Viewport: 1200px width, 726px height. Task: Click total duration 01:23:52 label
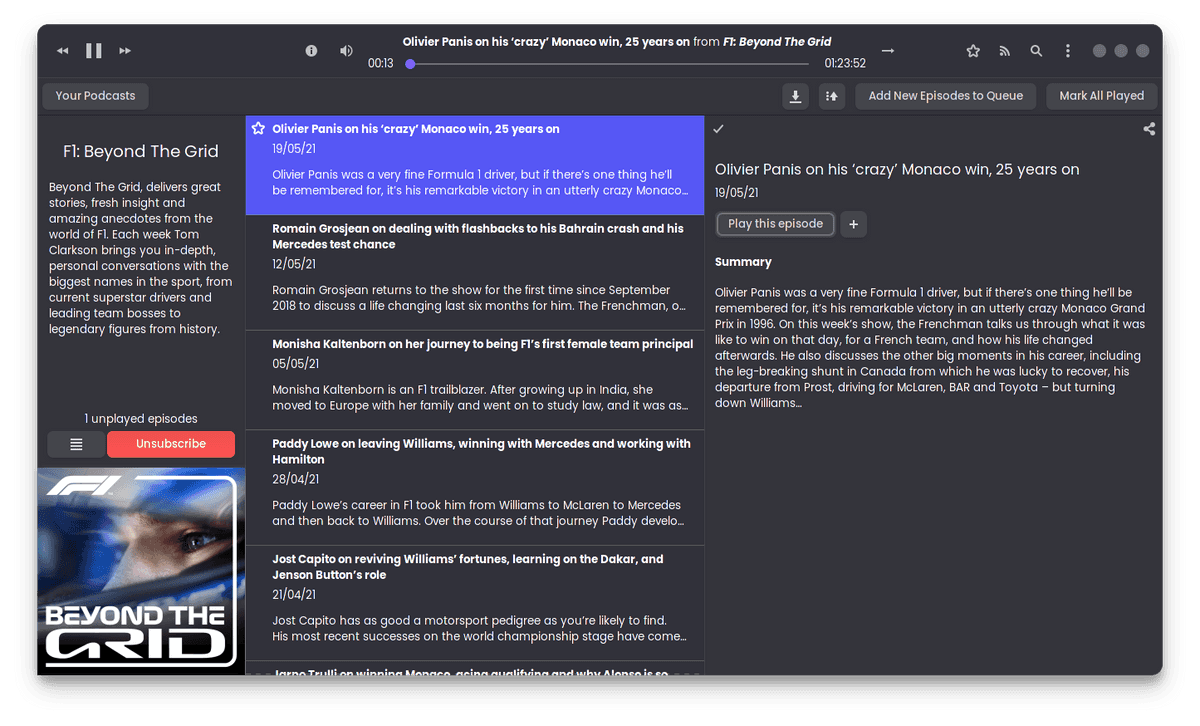845,64
